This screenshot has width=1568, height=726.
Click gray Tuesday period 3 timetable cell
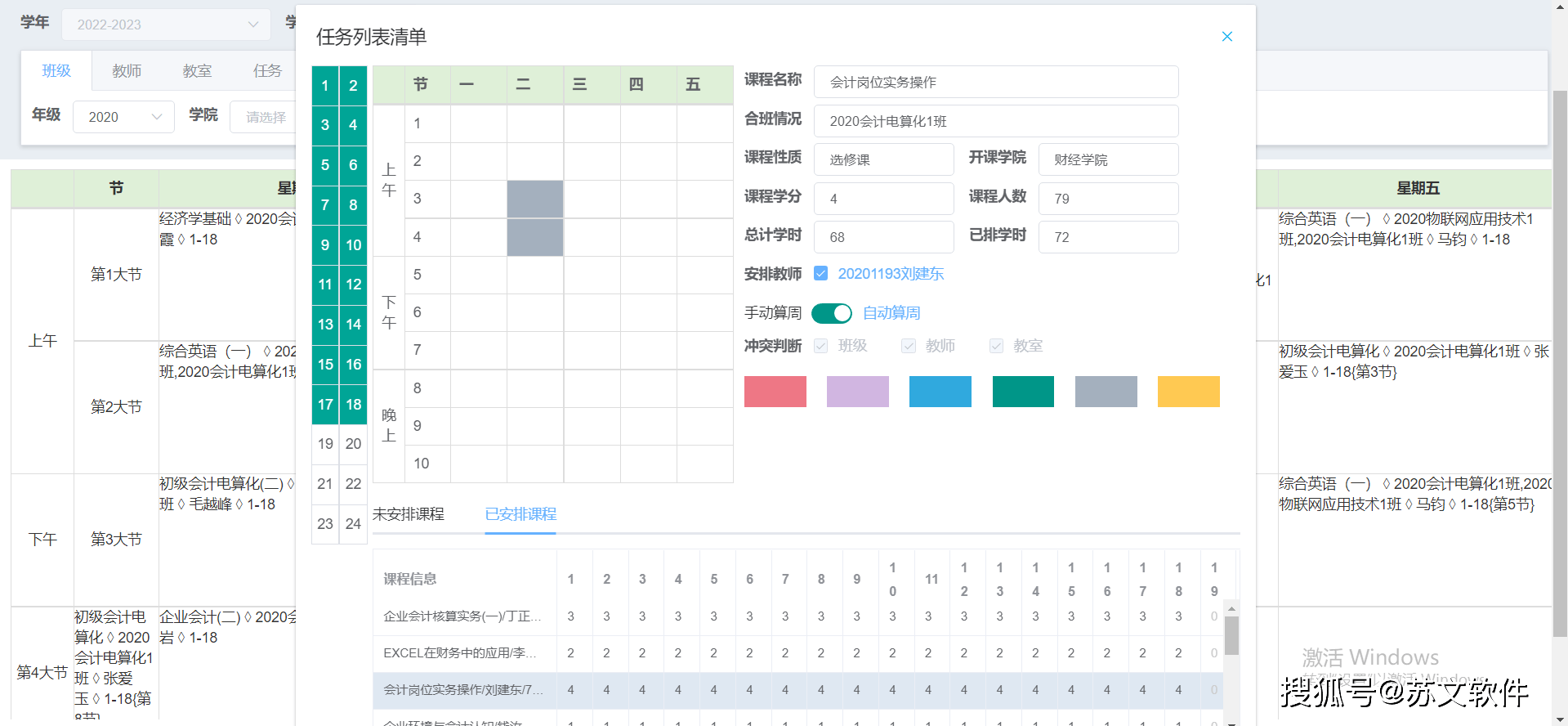pyautogui.click(x=535, y=199)
